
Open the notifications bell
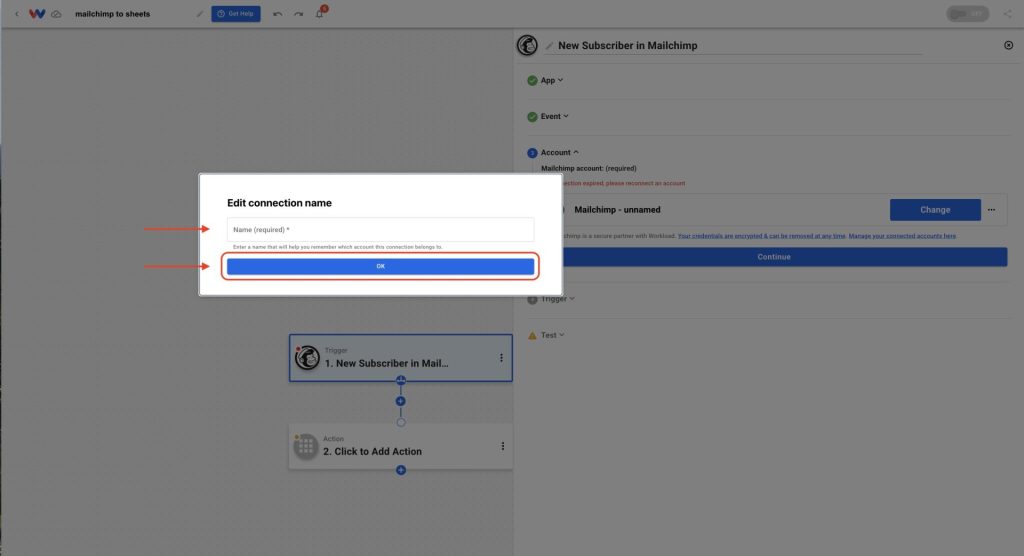[x=320, y=13]
